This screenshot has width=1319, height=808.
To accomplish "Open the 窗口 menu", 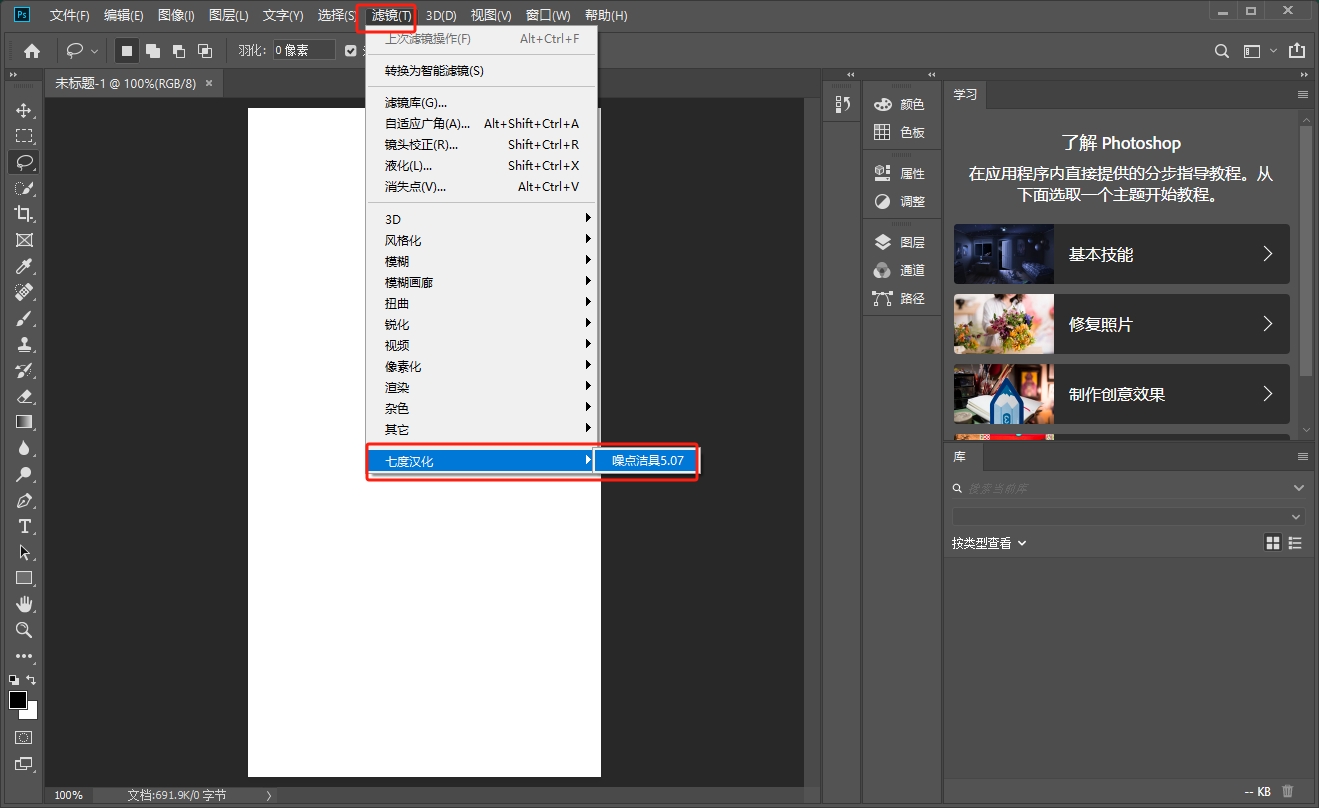I will (x=548, y=15).
